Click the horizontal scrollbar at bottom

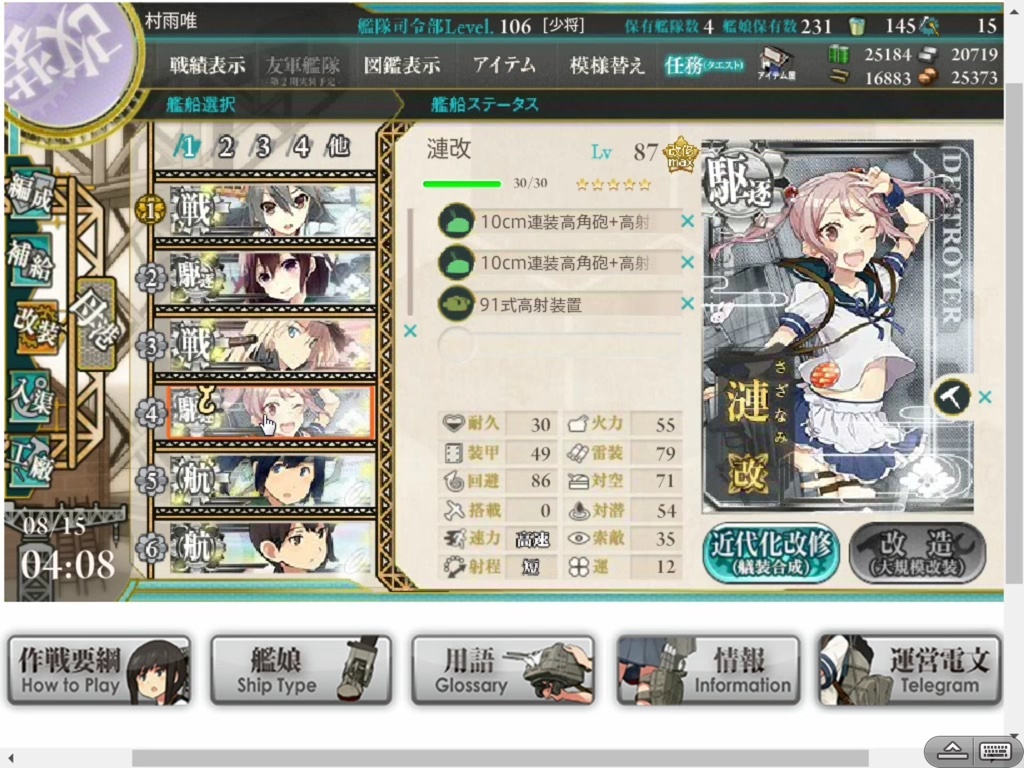click(500, 758)
